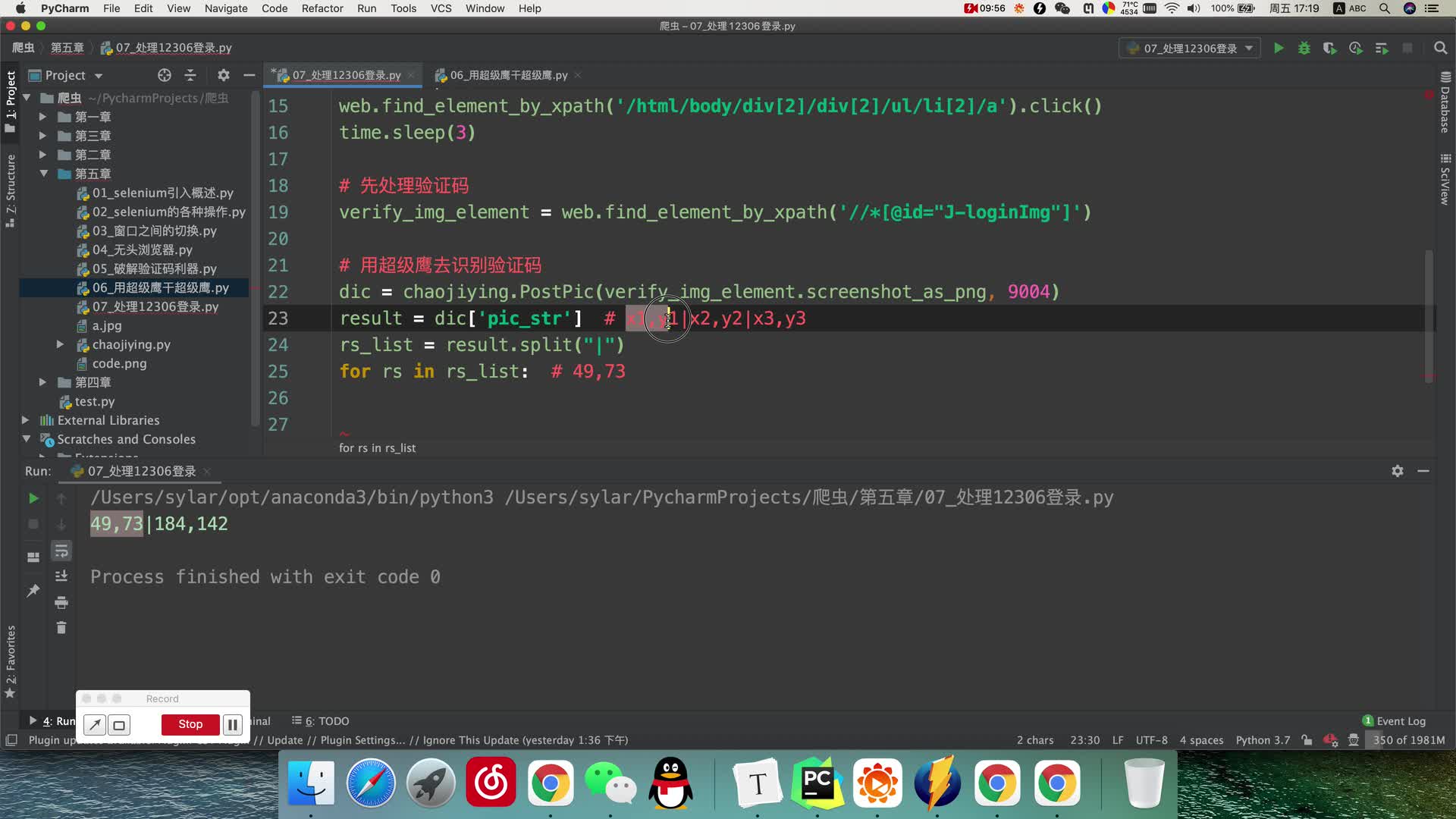Screen dimensions: 1456x819
Task: Click the red error stripe indicator
Action: click(x=1429, y=95)
